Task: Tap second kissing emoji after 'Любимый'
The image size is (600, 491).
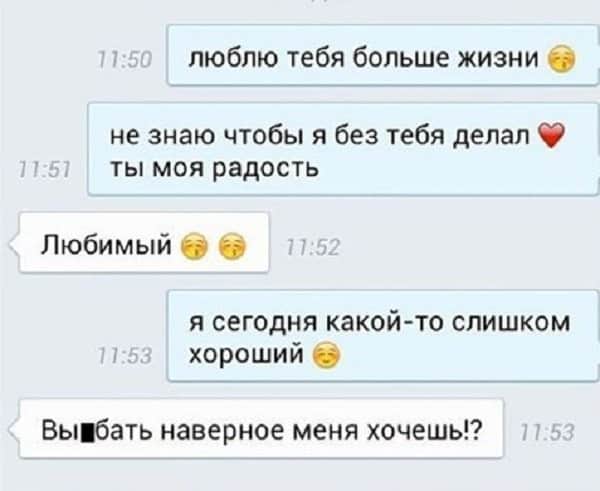Action: (232, 247)
